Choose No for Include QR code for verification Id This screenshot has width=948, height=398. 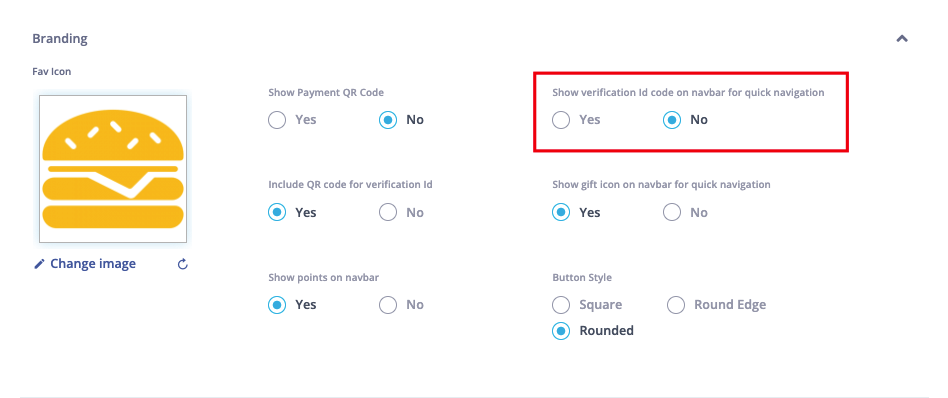pos(388,212)
